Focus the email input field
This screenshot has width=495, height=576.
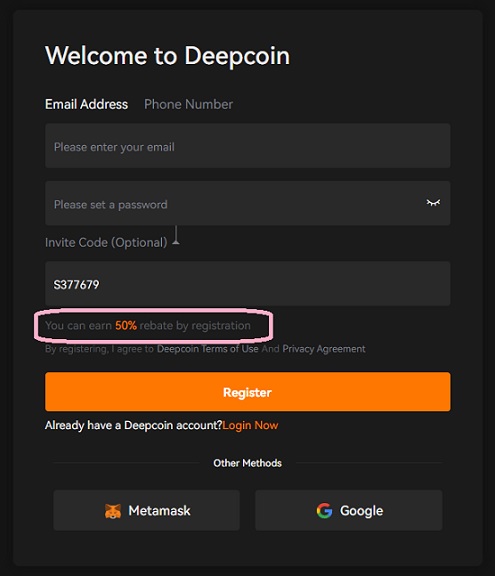click(x=248, y=146)
